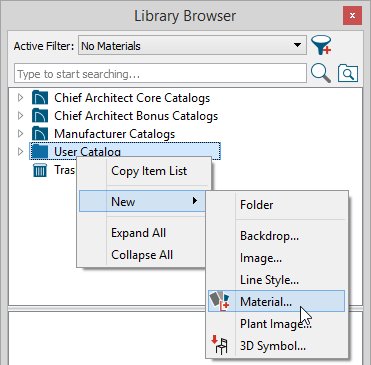Open the Active Filter dropdown
This screenshot has width=371, height=365.
(x=192, y=45)
